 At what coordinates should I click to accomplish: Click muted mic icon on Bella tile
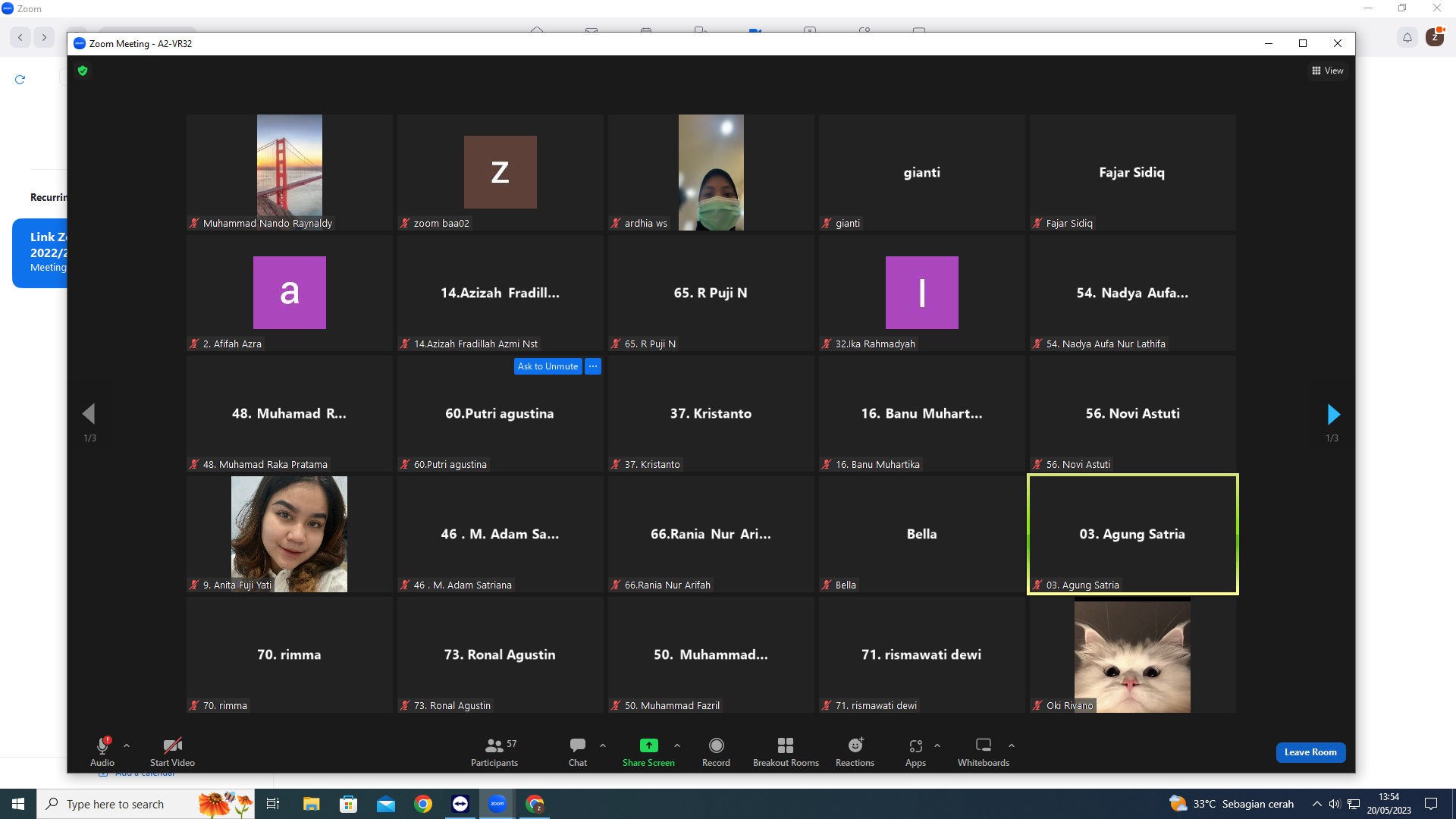pyautogui.click(x=827, y=585)
